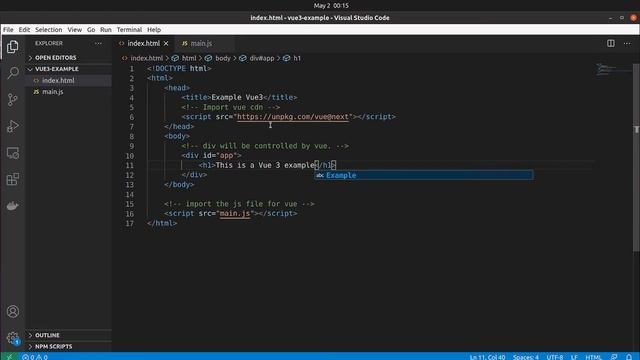640x360 pixels.
Task: Open the Edit menu
Action: 24,30
